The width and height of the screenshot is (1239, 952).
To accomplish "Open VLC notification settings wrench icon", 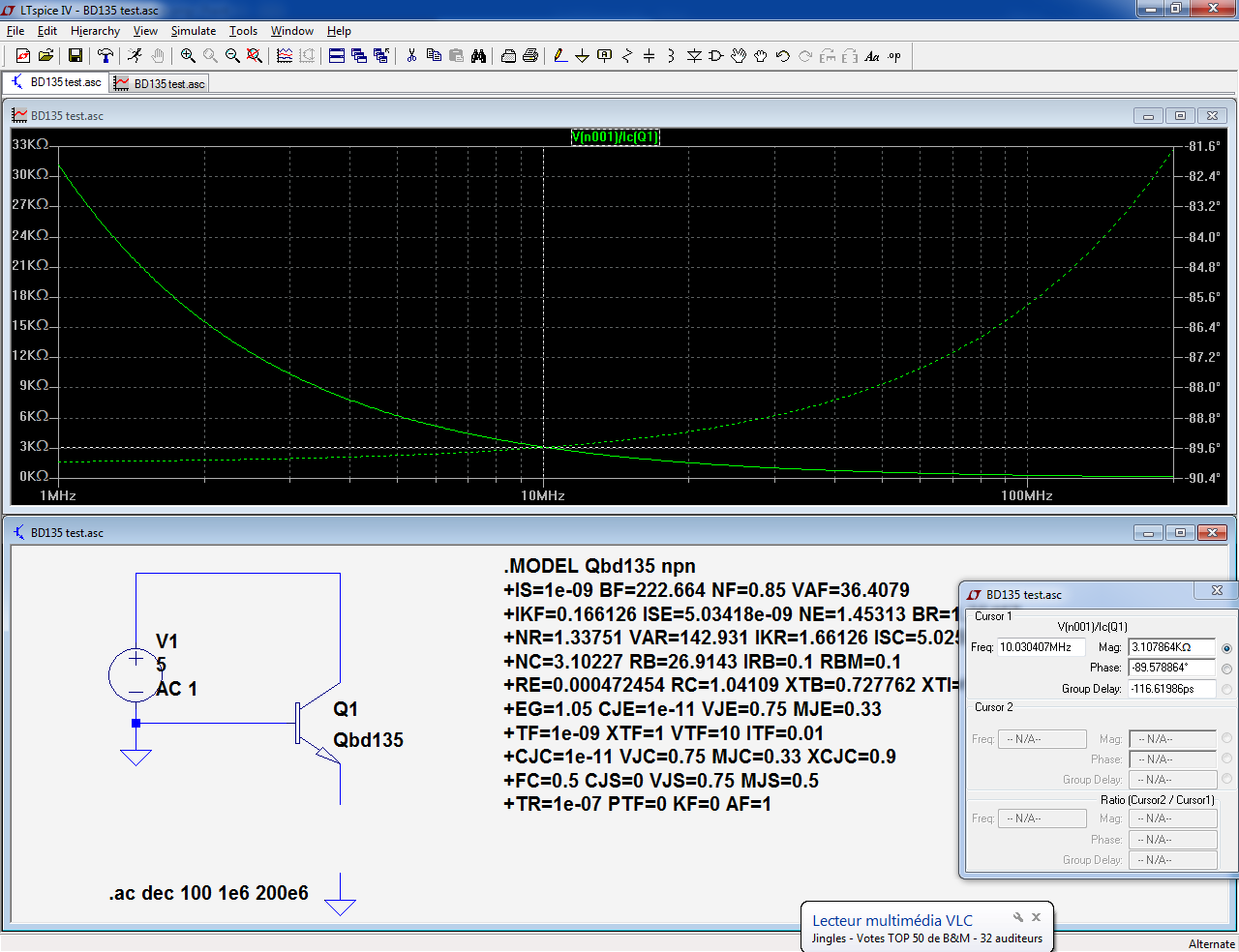I will (x=1018, y=917).
